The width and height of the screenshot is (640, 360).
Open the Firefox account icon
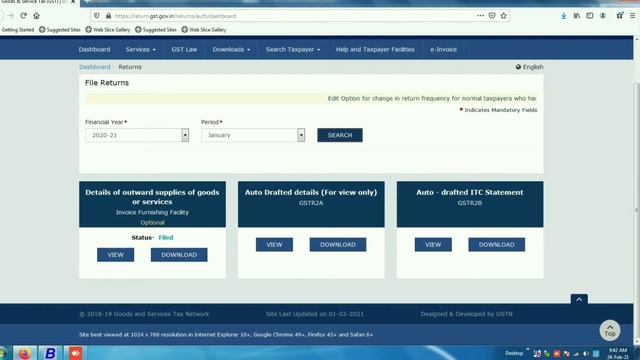pyautogui.click(x=603, y=16)
